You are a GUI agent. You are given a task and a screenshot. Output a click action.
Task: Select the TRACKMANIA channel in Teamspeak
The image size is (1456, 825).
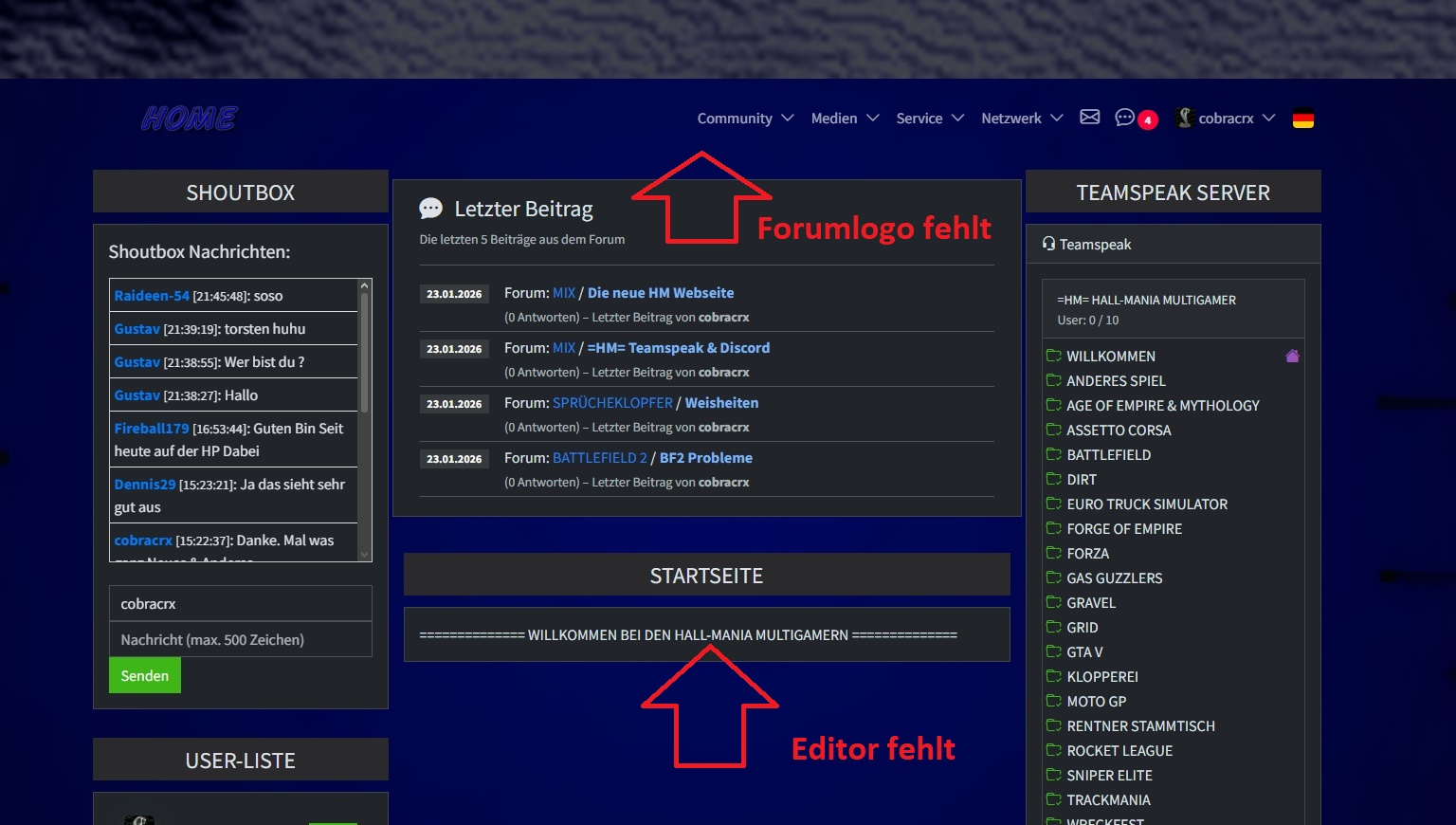pos(1108,800)
